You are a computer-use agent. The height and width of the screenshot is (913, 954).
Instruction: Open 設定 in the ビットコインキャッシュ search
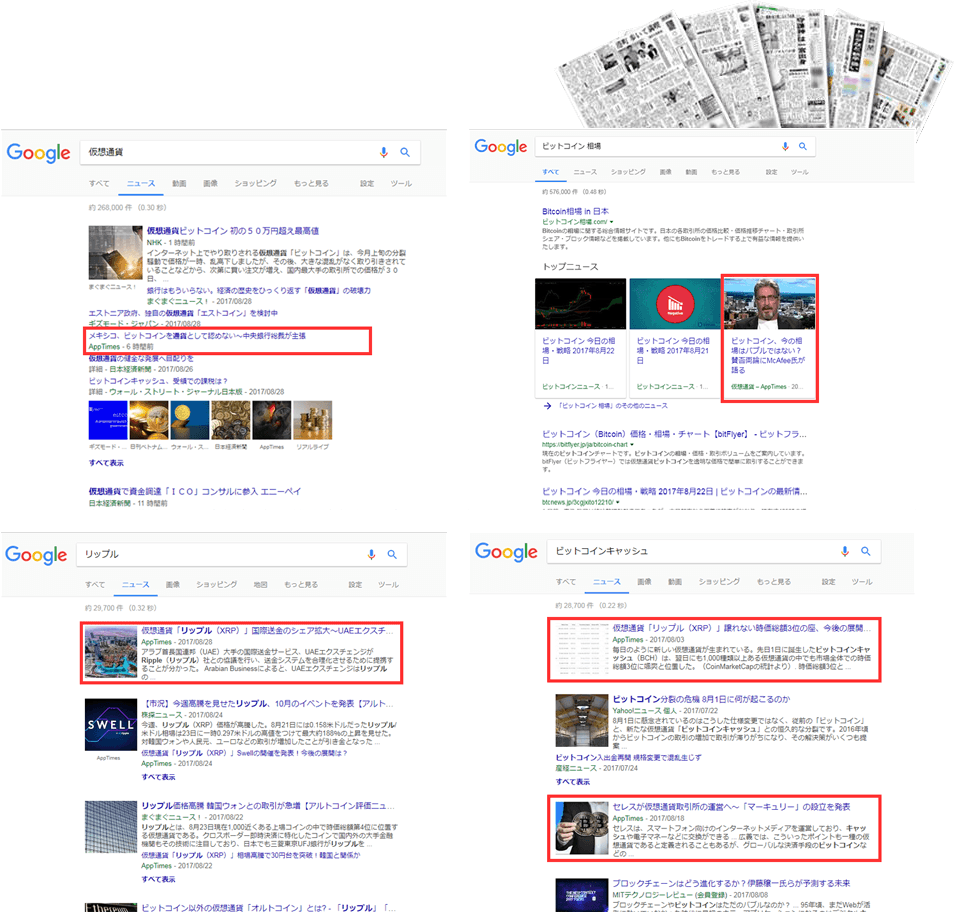point(829,581)
